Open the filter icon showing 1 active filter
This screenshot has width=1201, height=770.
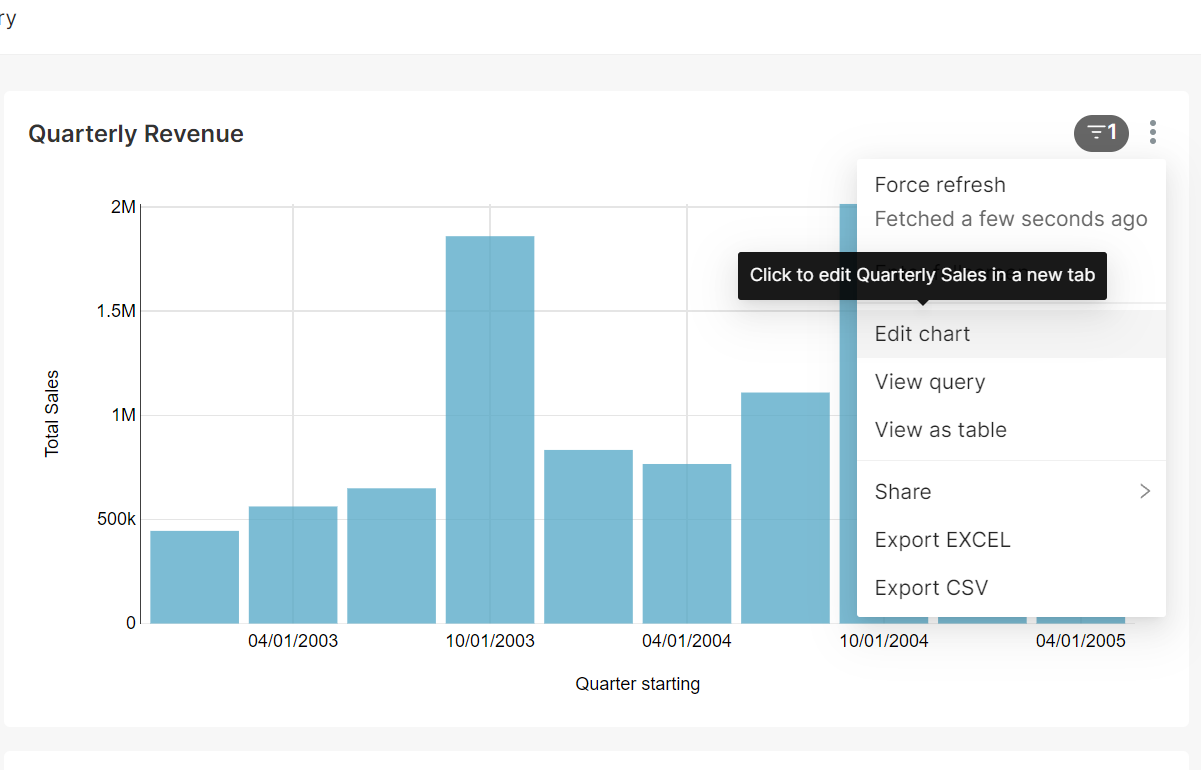pos(1101,132)
